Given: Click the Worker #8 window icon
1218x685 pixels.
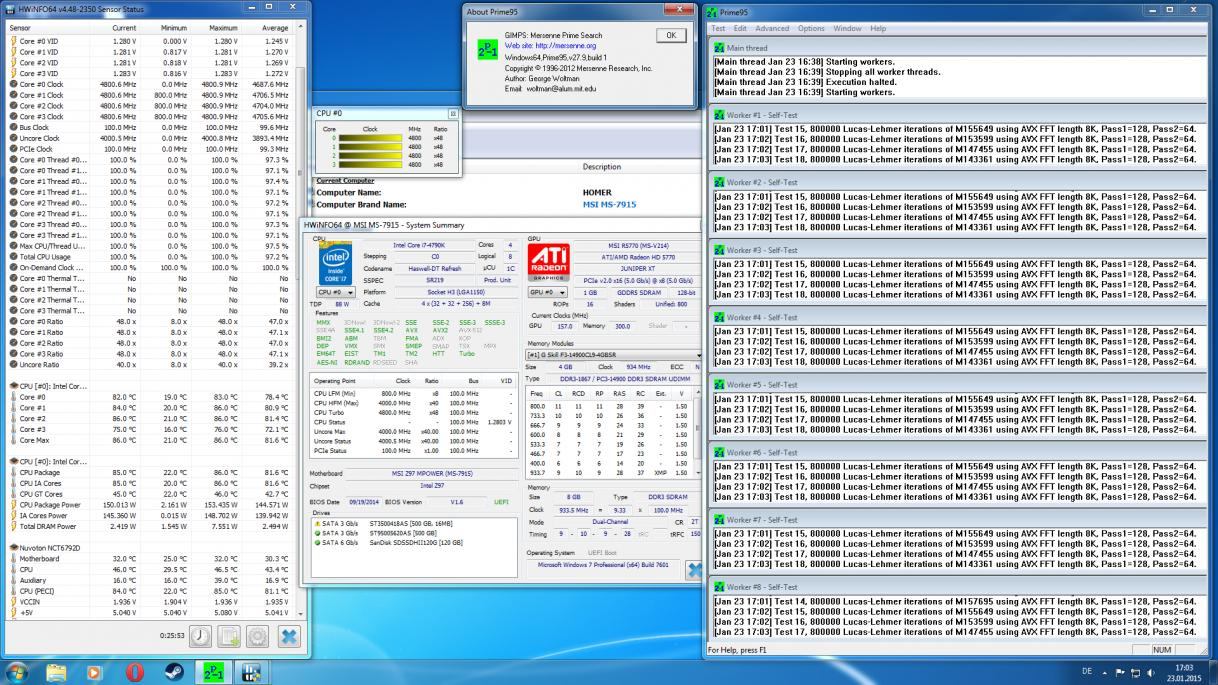Looking at the screenshot, I should pos(720,587).
